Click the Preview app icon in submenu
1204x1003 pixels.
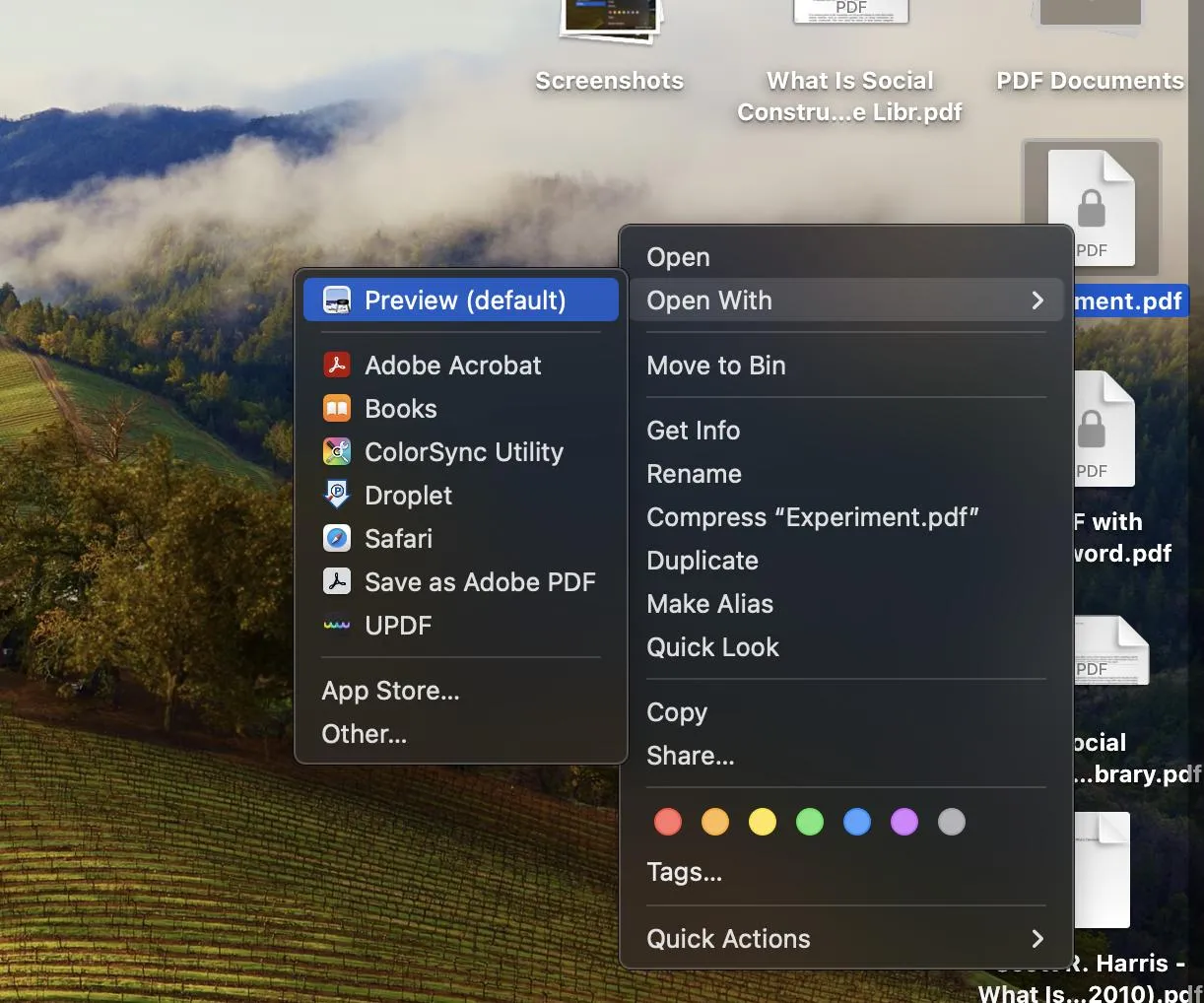pos(337,301)
